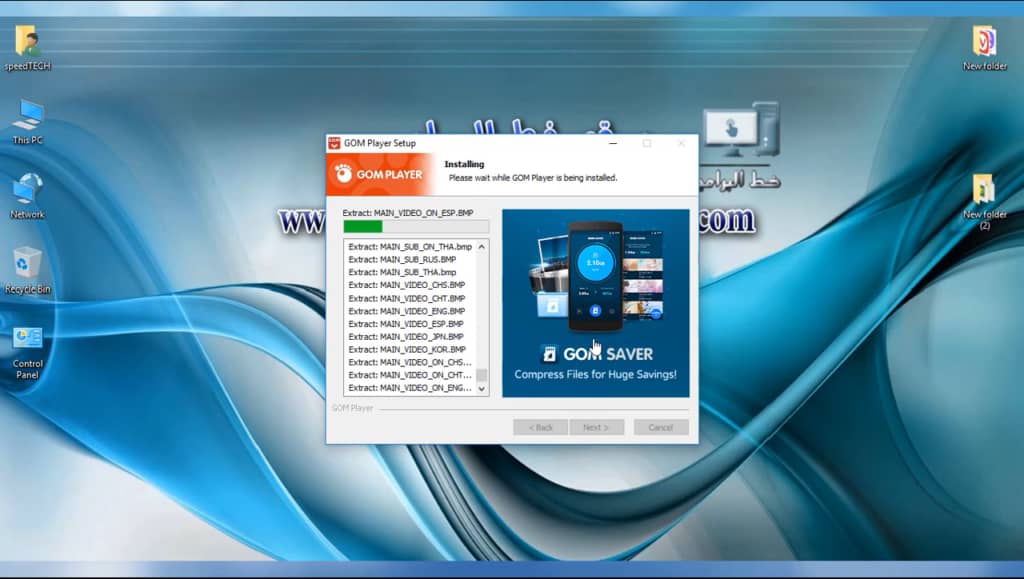
Task: Click the Next > button
Action: click(596, 427)
